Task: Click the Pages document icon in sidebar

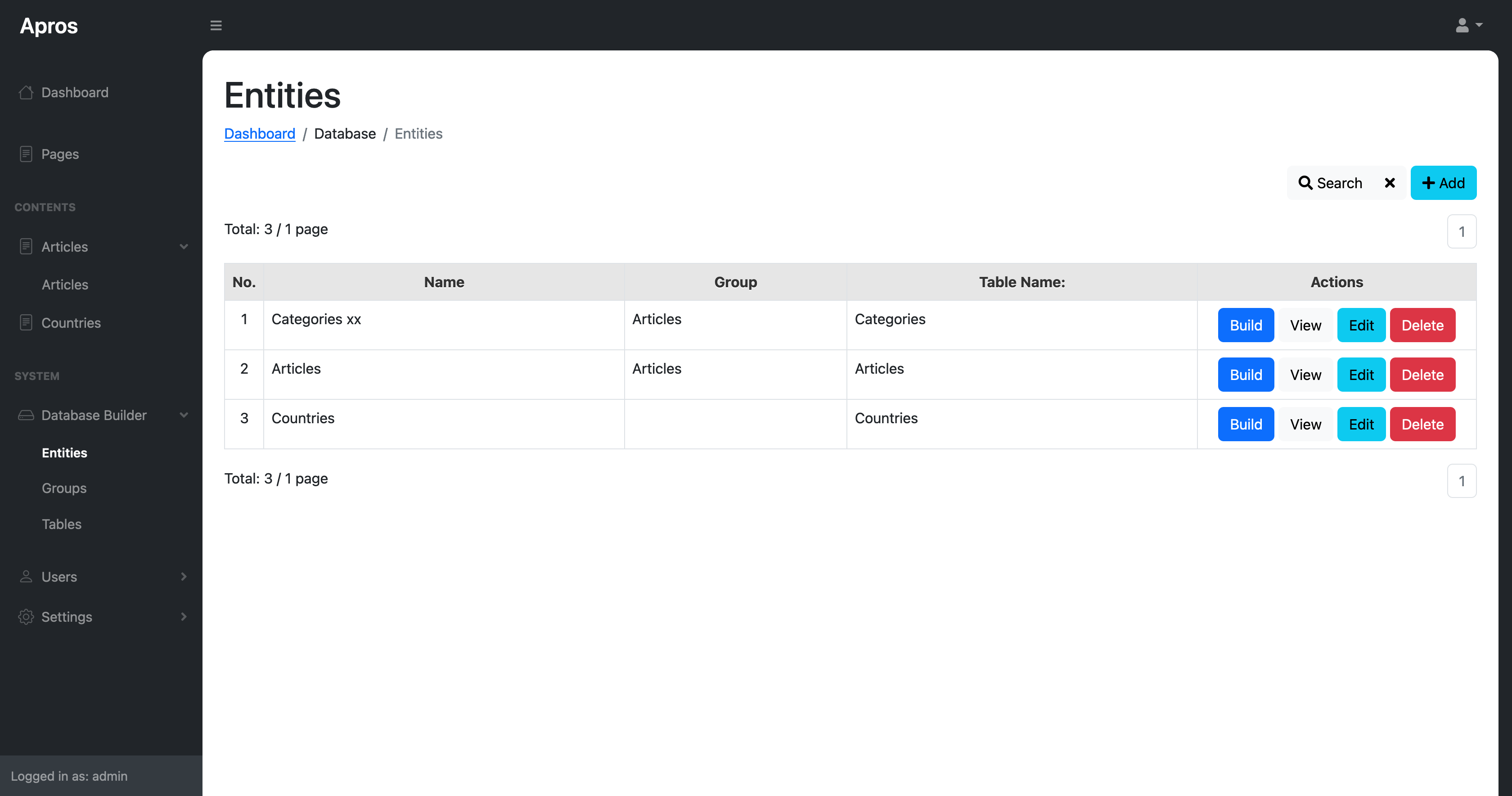Action: click(26, 154)
